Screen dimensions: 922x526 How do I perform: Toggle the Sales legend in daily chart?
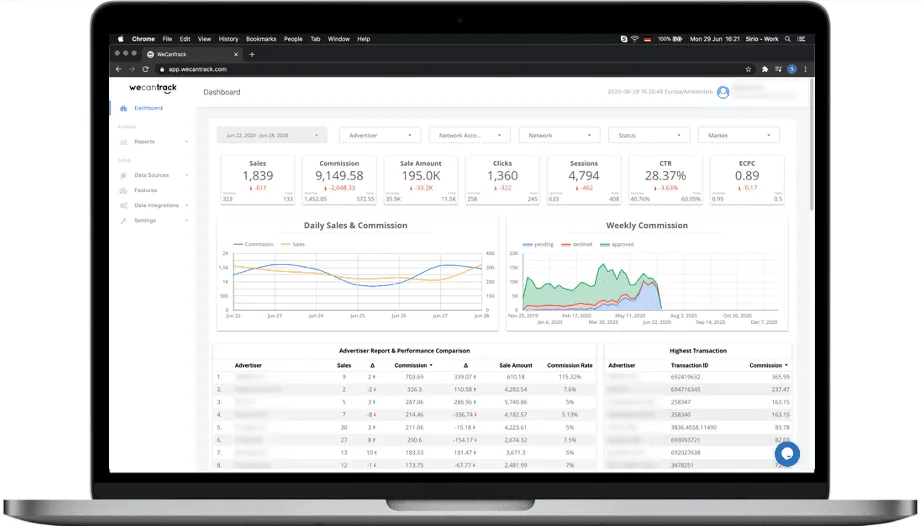pyautogui.click(x=293, y=244)
